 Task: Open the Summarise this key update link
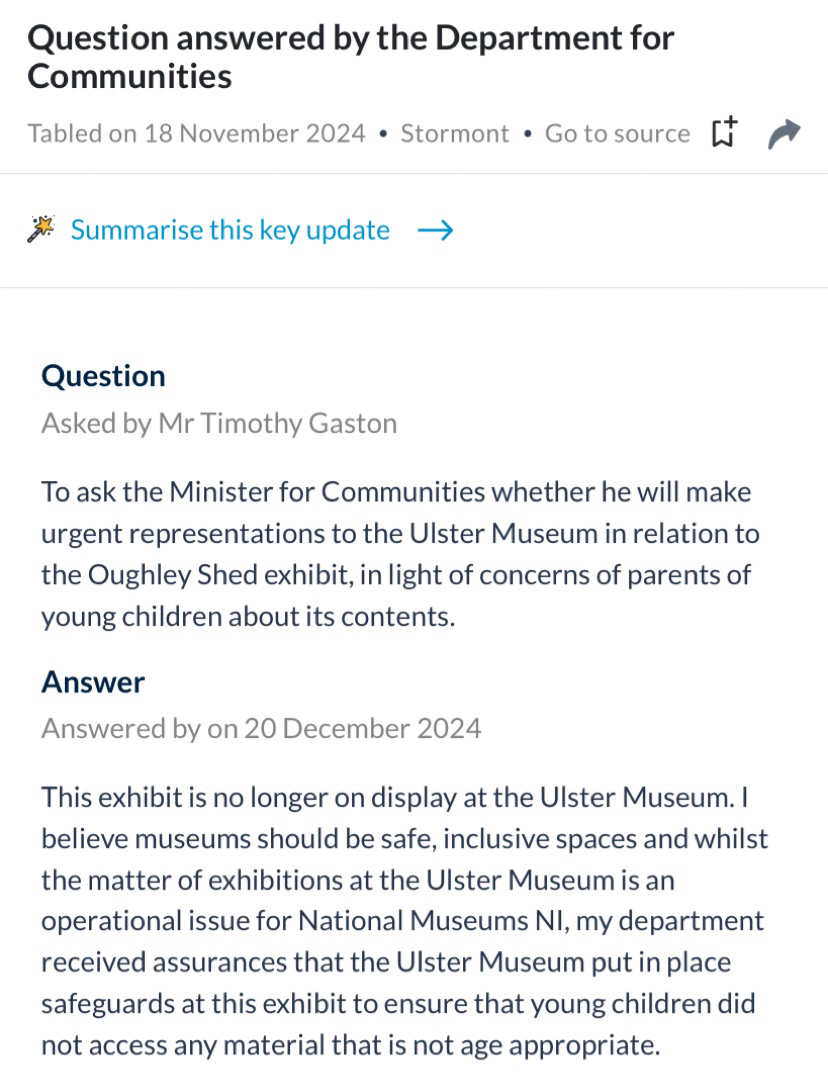230,230
